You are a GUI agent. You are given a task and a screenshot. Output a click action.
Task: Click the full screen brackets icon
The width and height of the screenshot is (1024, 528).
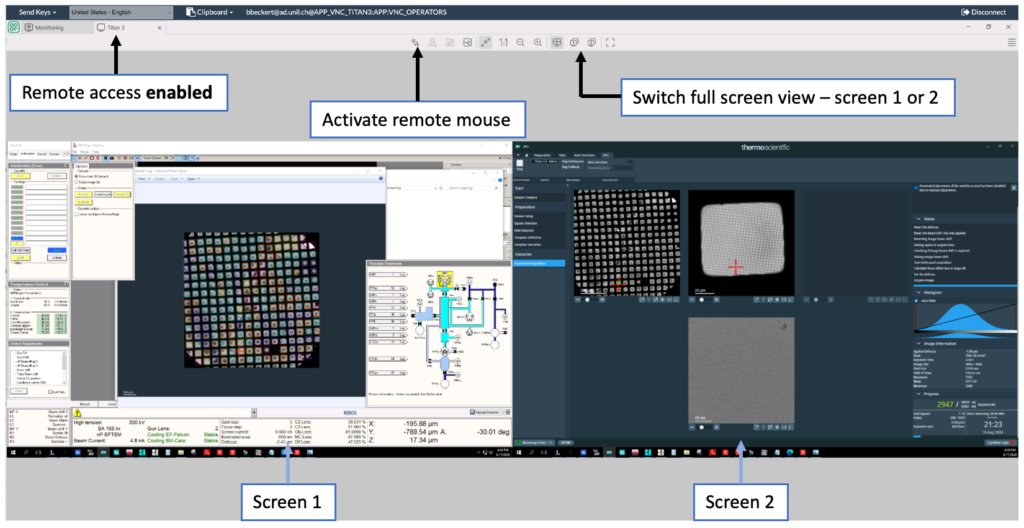click(610, 42)
